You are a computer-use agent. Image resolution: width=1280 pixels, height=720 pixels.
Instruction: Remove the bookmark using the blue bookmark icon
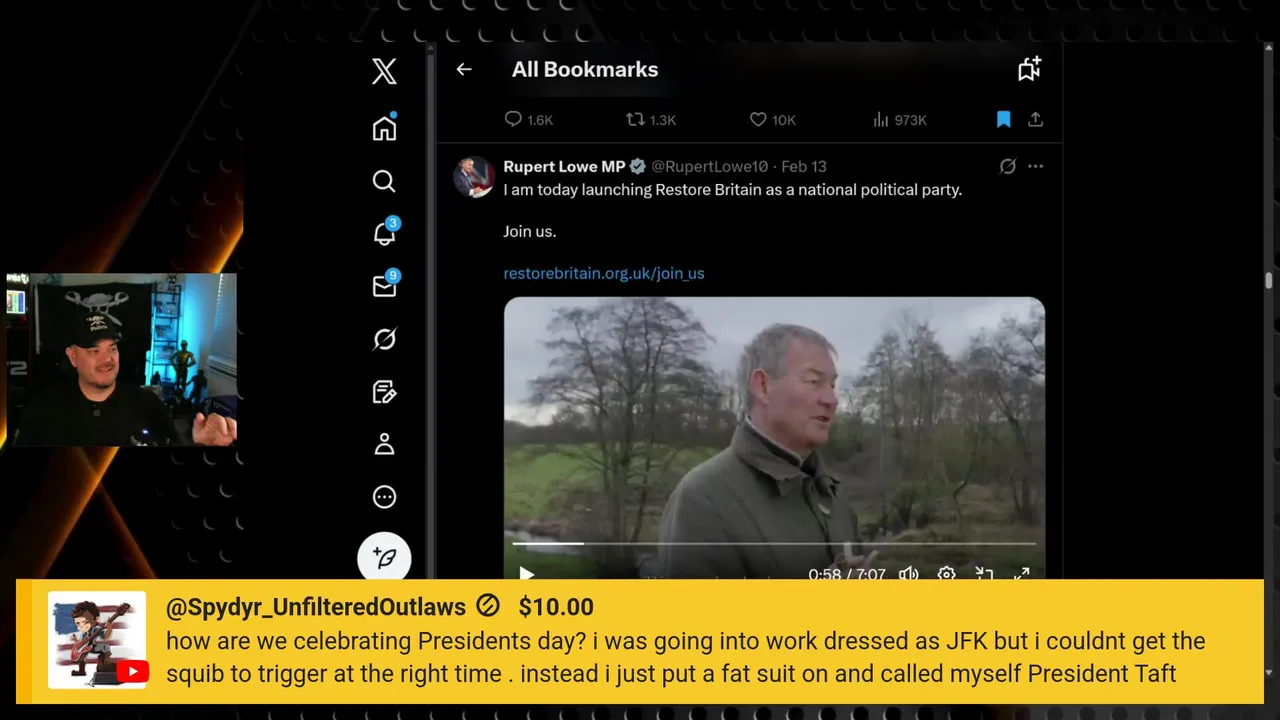1004,120
